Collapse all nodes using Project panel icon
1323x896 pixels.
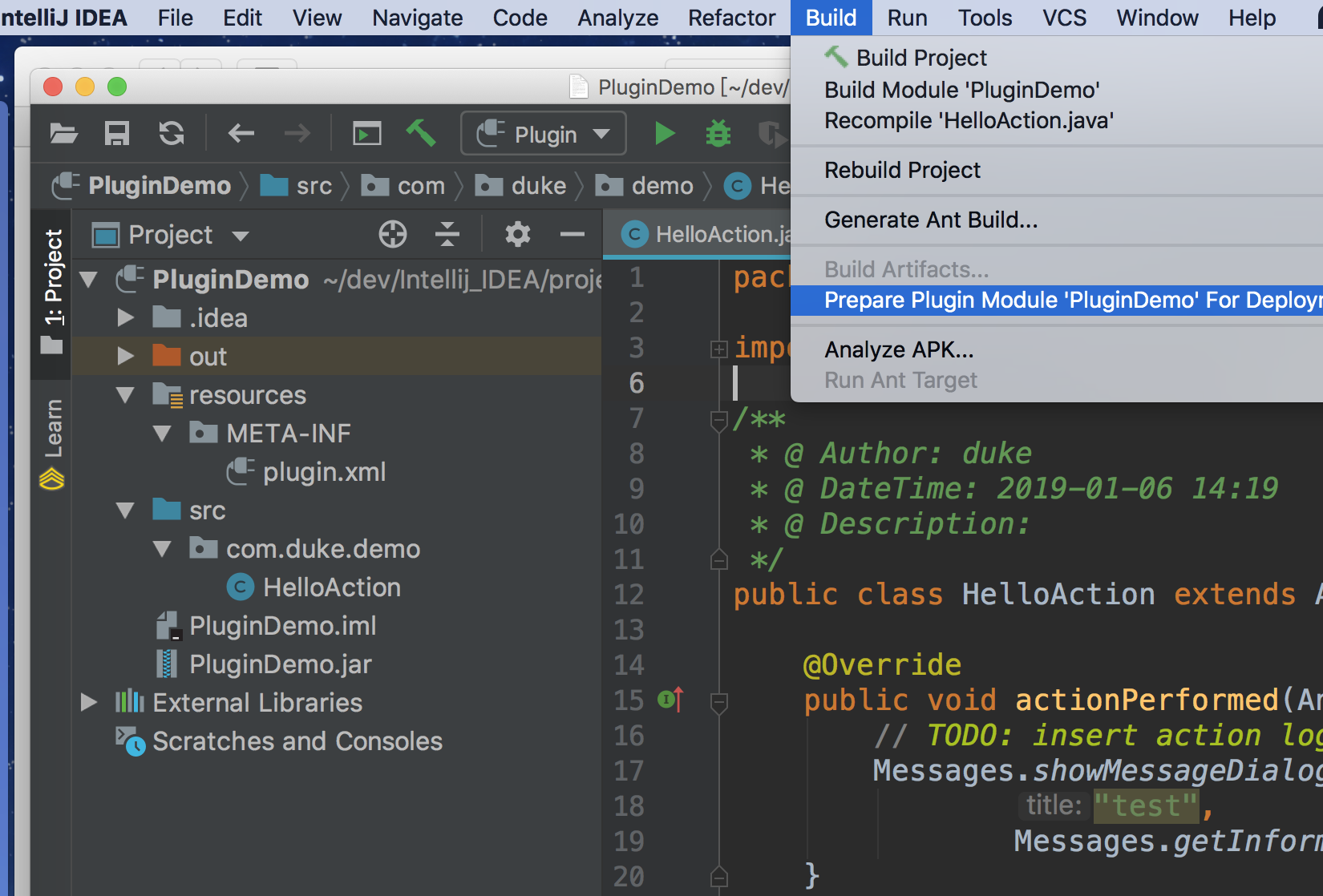(x=447, y=234)
